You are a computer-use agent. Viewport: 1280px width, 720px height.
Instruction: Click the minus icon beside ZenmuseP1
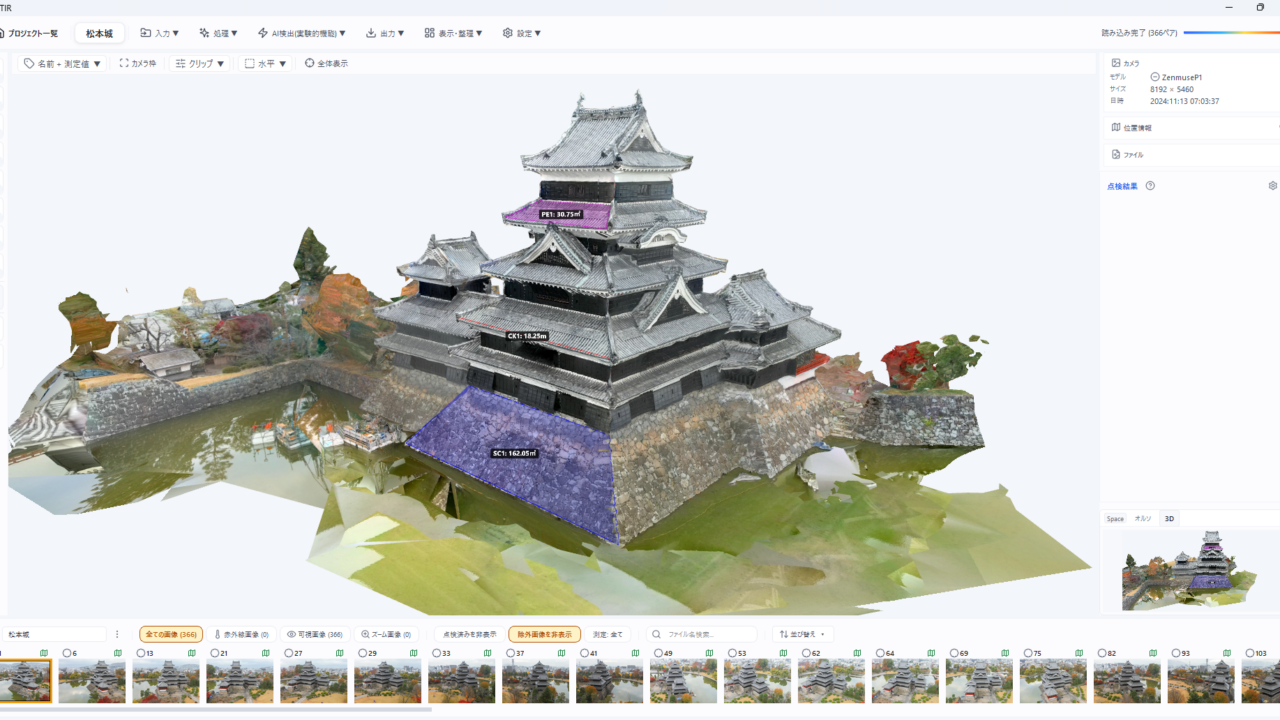(1155, 77)
